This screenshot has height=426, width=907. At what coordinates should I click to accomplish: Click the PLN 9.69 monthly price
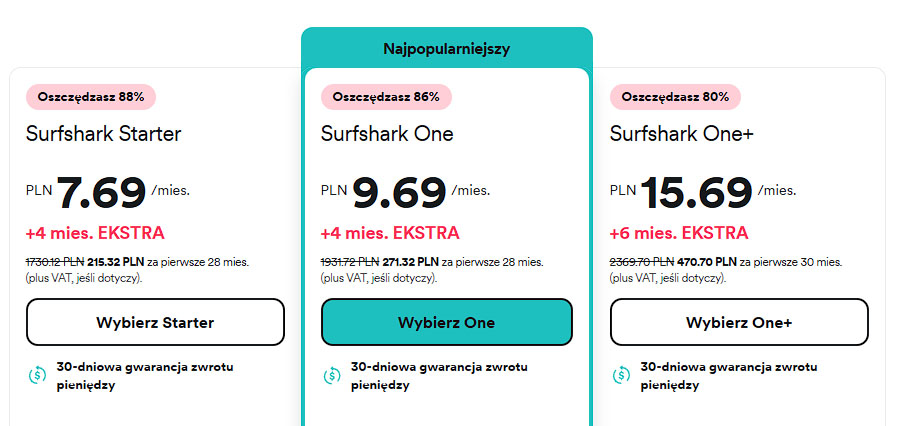(405, 192)
